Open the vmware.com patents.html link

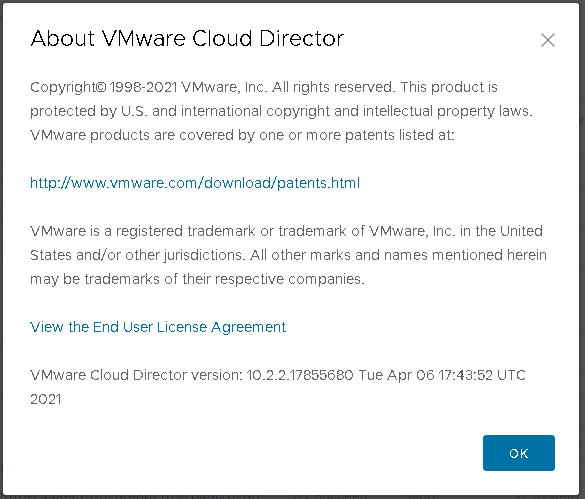pyautogui.click(x=195, y=183)
